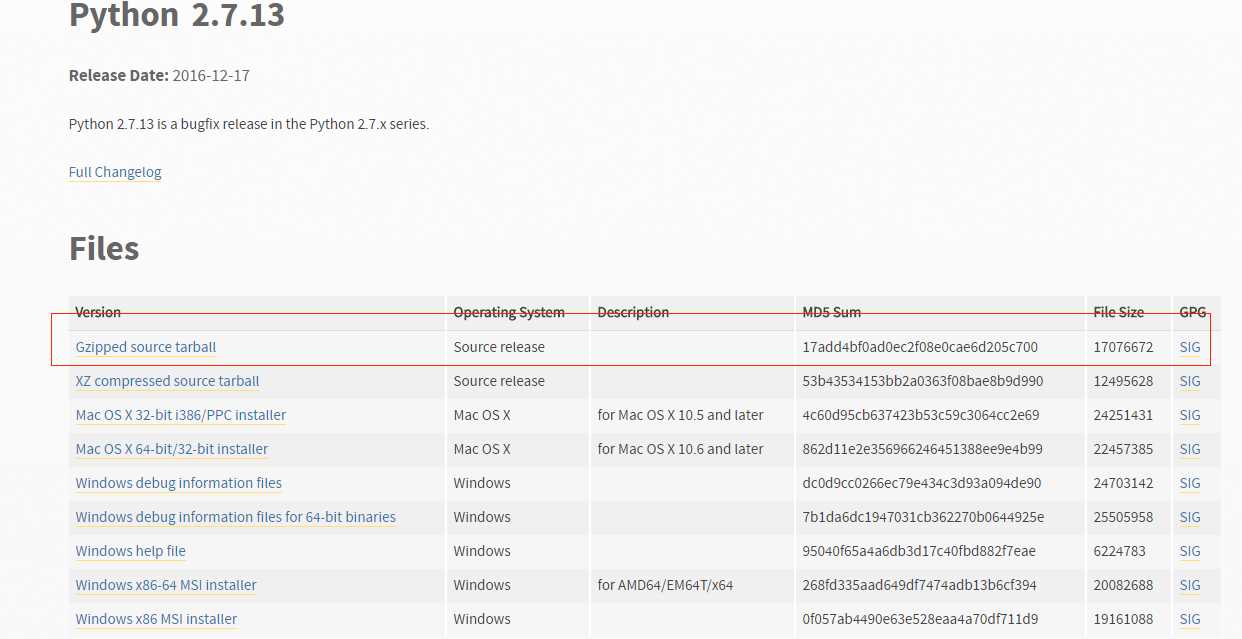Click file size 24251431
Image resolution: width=1242 pixels, height=639 pixels.
coord(1123,415)
